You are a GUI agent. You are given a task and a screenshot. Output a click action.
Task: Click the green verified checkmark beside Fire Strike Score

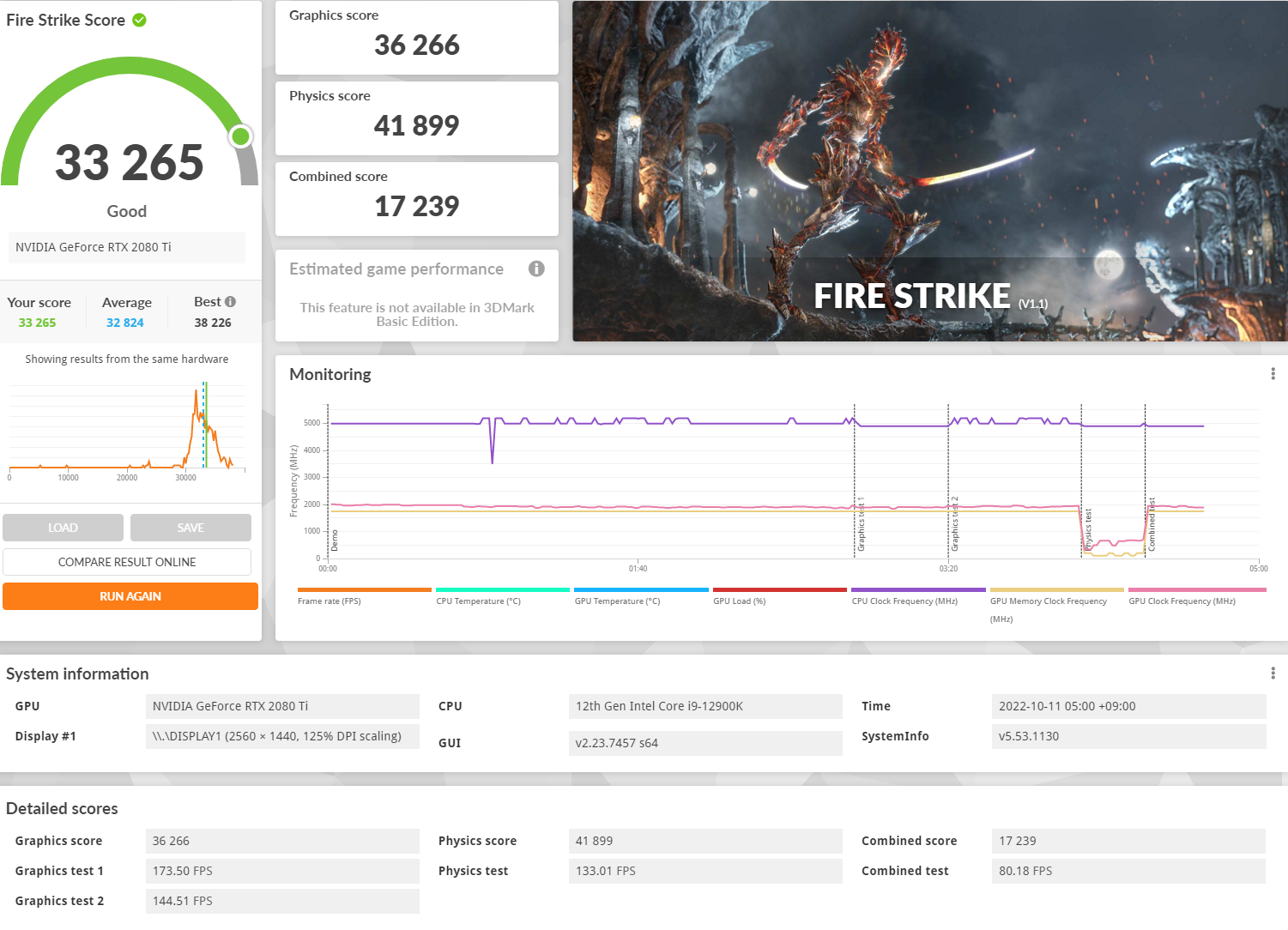[x=139, y=20]
